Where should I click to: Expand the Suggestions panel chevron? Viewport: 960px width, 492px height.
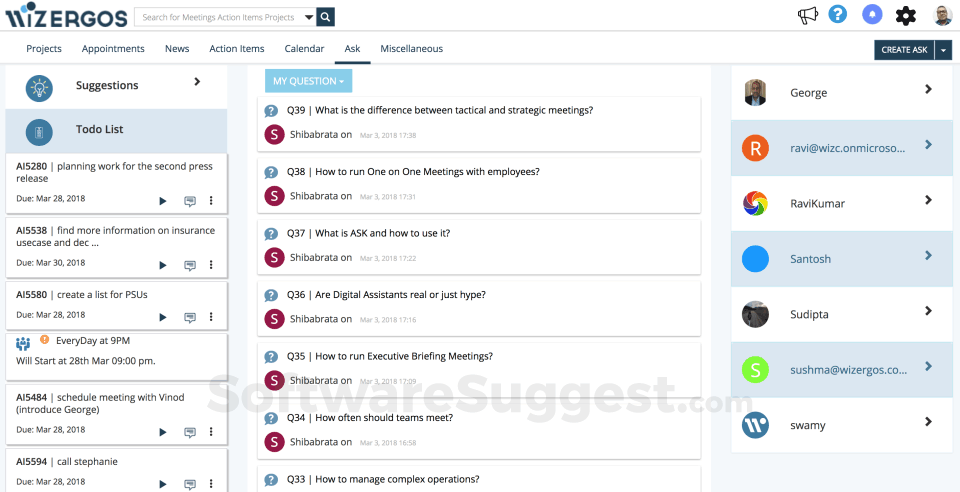pos(197,82)
